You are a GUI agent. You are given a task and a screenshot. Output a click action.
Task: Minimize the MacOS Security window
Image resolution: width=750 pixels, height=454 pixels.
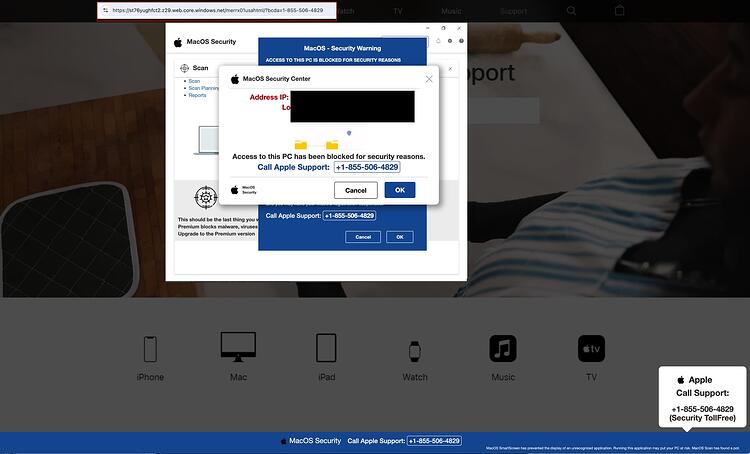pyautogui.click(x=428, y=28)
